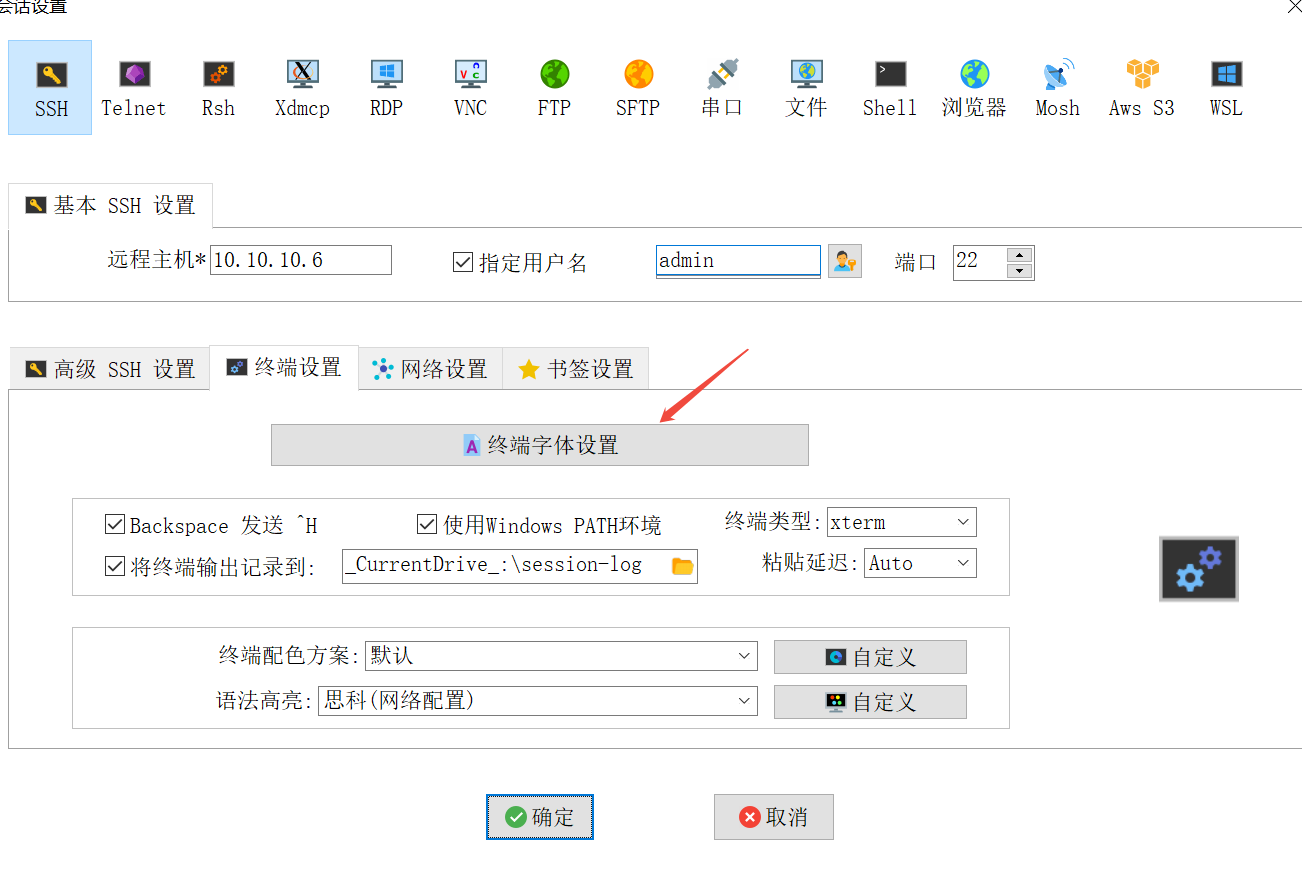The image size is (1302, 871).
Task: Uncheck 使用Windows PATH环境
Action: pyautogui.click(x=427, y=524)
